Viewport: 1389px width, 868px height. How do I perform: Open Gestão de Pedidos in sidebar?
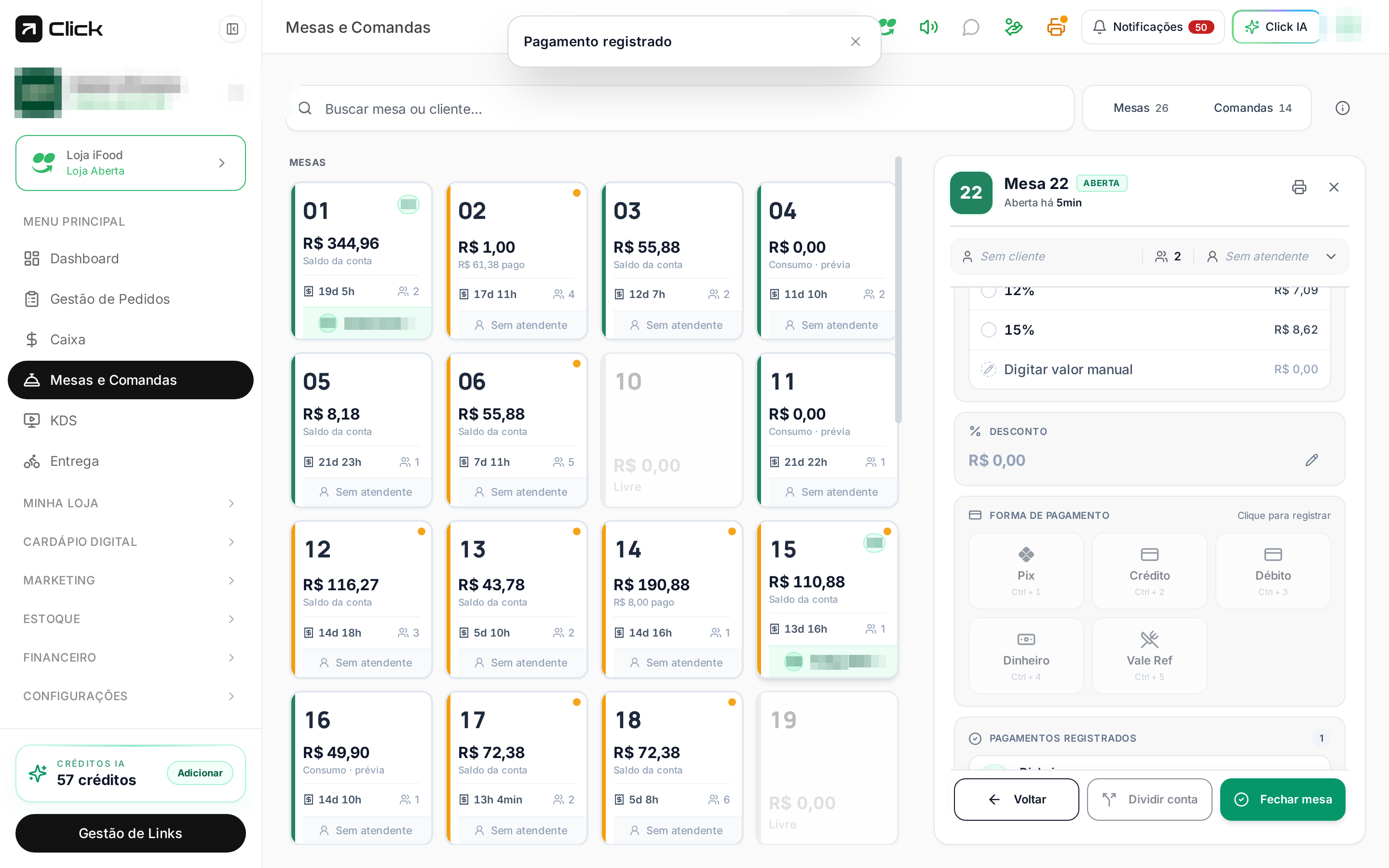[x=130, y=299]
